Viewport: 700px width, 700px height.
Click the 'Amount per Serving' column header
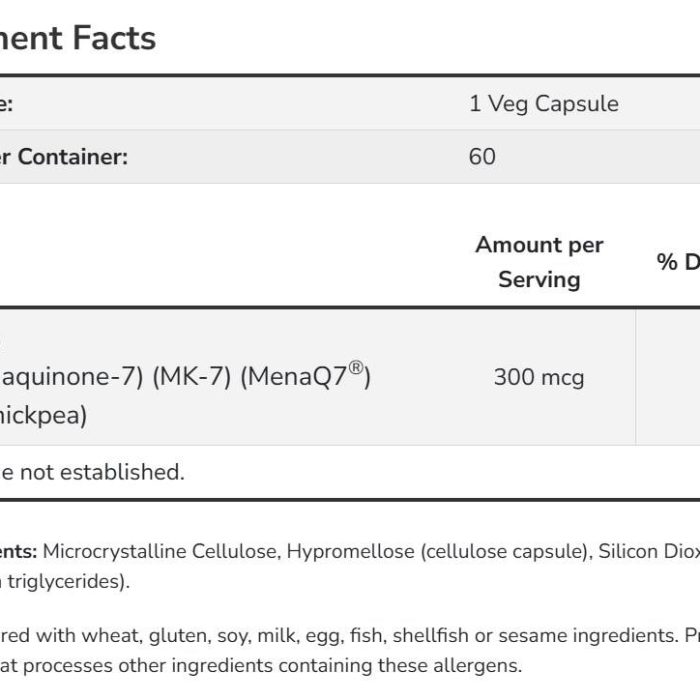point(539,262)
